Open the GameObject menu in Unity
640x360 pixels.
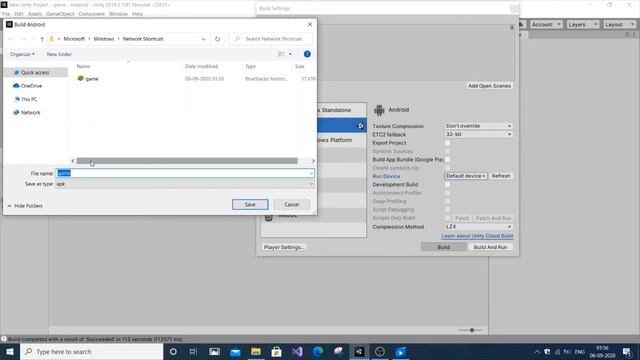(60, 14)
